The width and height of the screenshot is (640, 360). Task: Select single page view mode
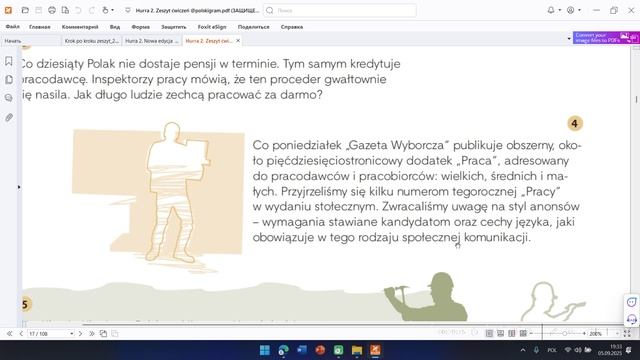pyautogui.click(x=489, y=334)
